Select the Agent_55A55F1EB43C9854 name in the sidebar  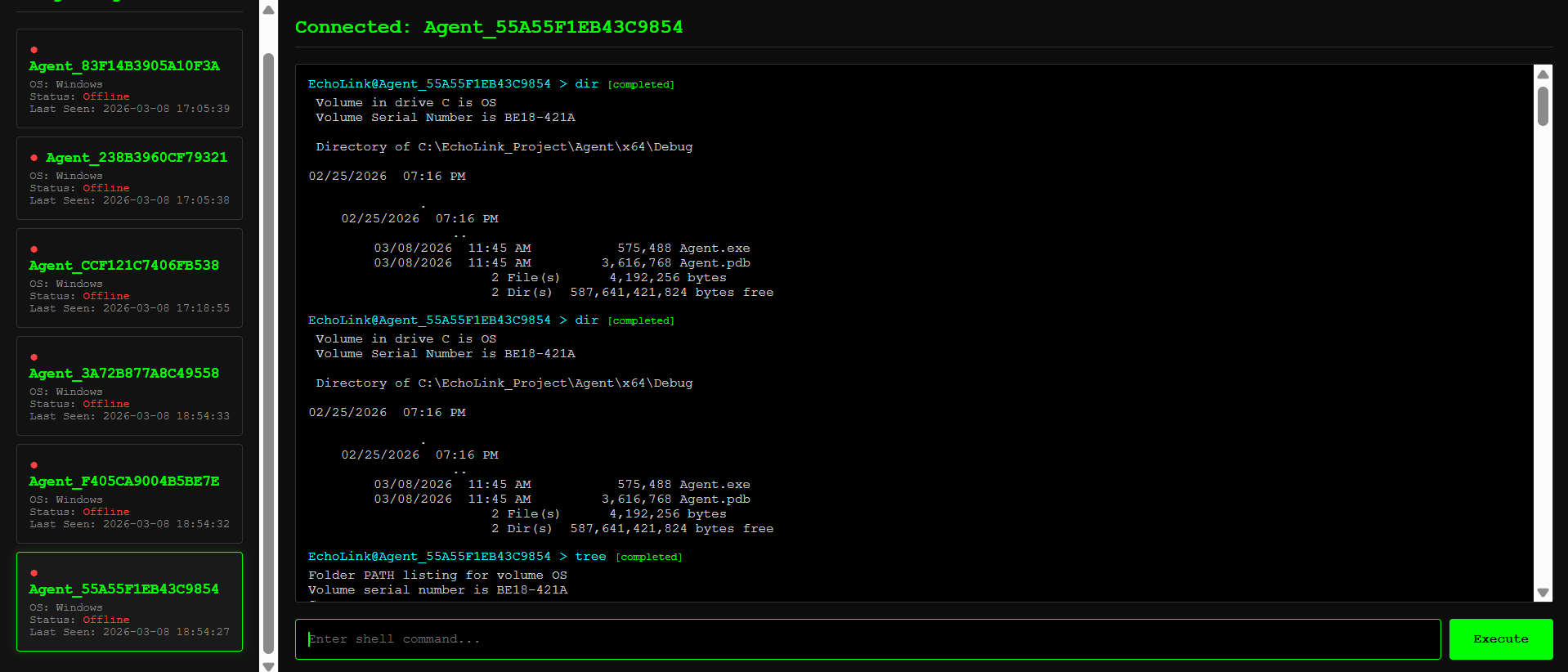pyautogui.click(x=124, y=589)
